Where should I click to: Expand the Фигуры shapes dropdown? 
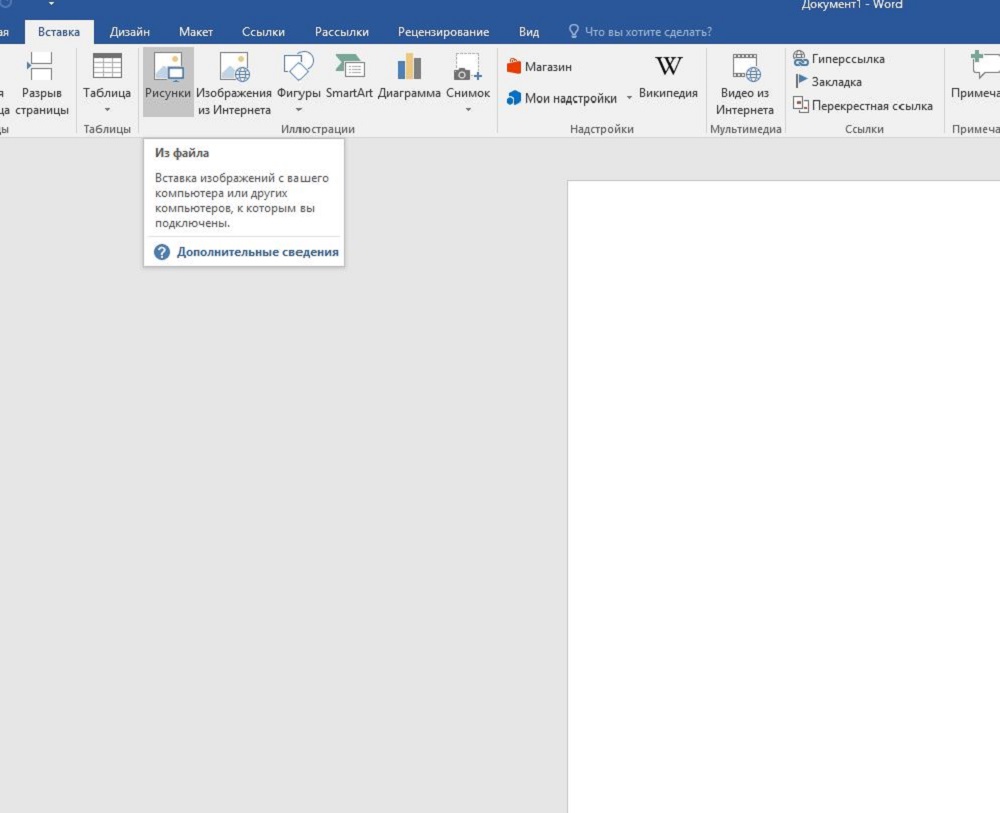pyautogui.click(x=298, y=109)
